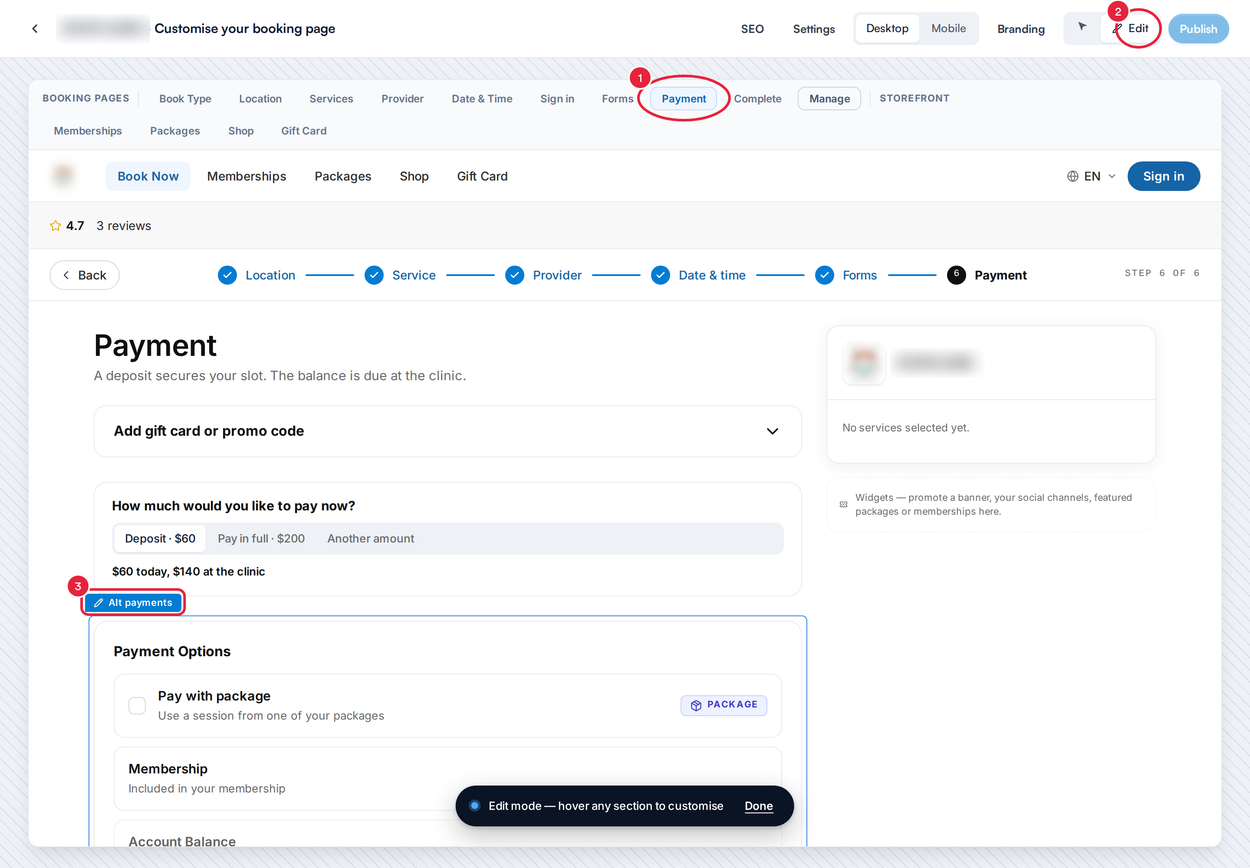Viewport: 1250px width, 868px height.
Task: Select Packages in storefront nav
Action: click(343, 176)
